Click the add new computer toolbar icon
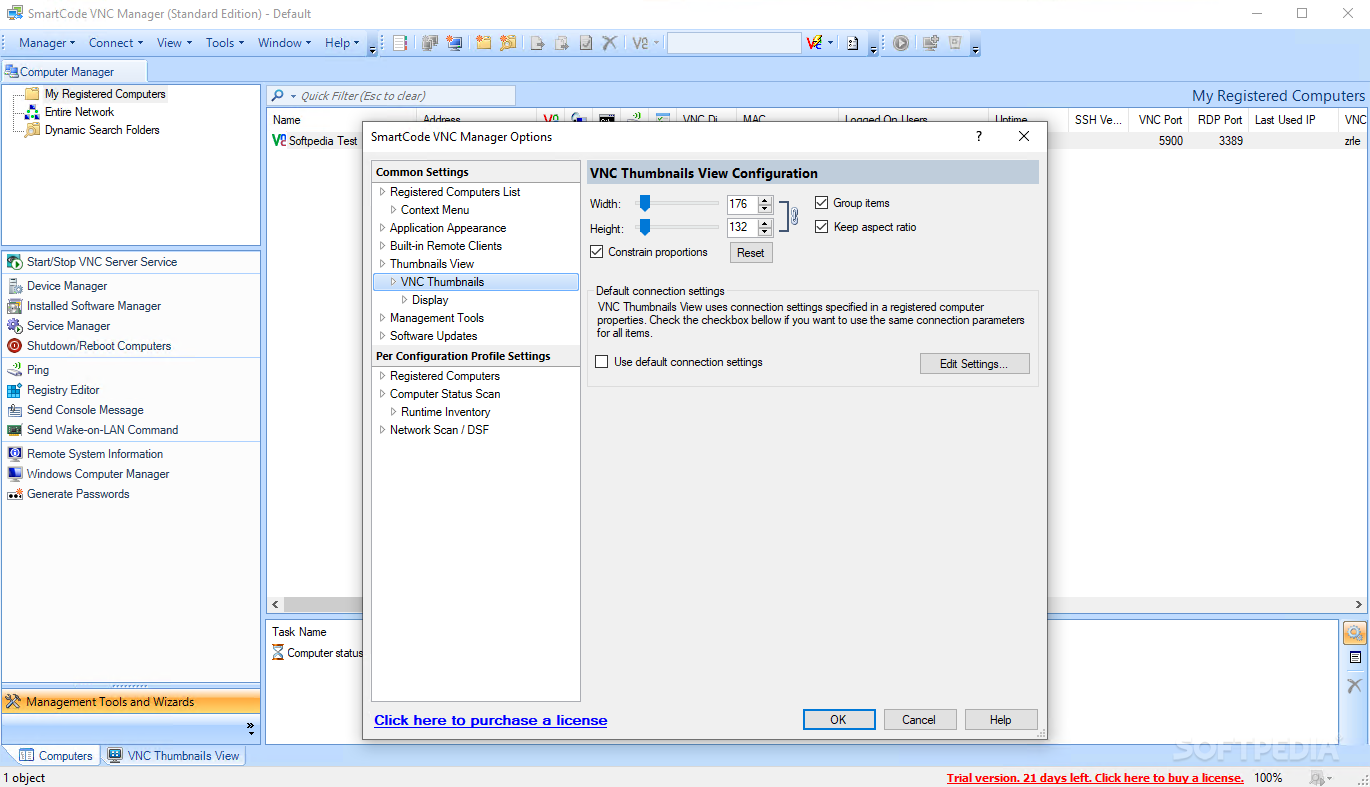Screen dimensions: 1370x787 click(455, 43)
